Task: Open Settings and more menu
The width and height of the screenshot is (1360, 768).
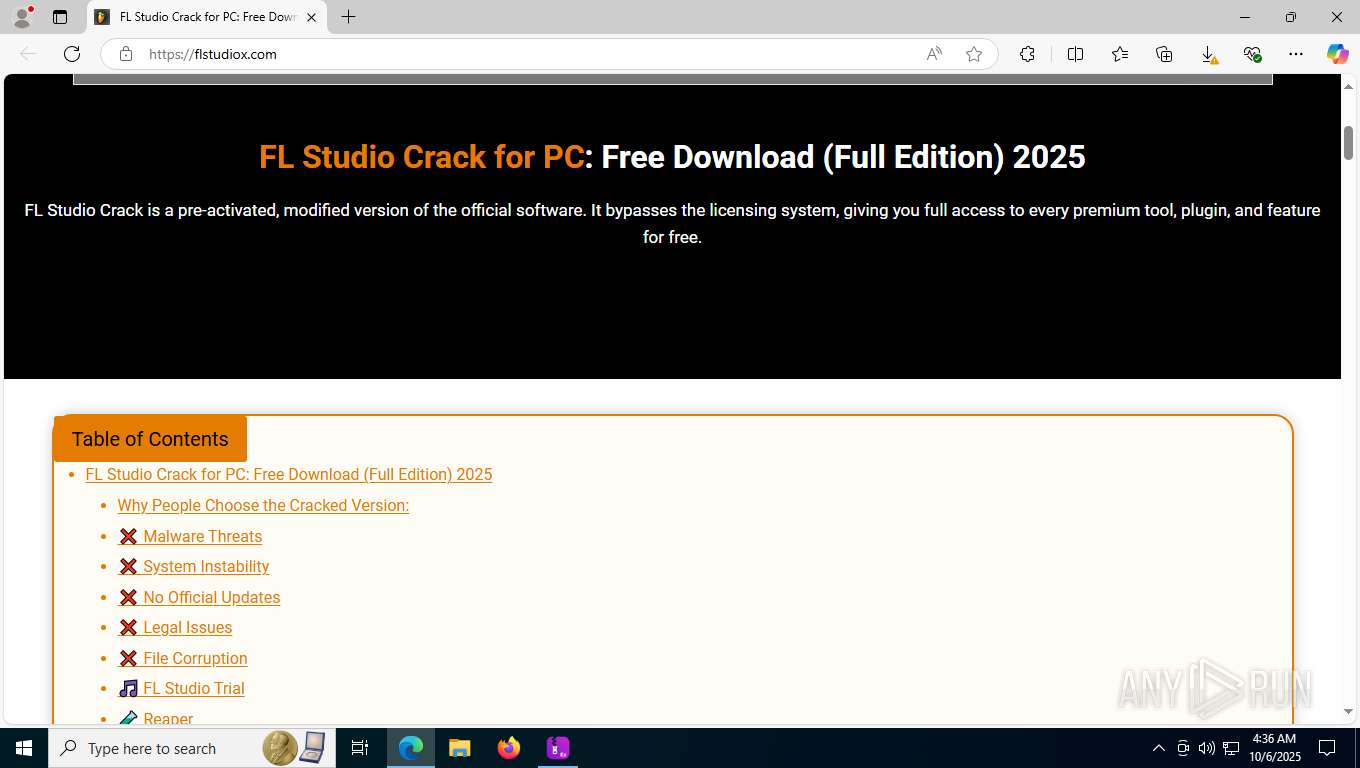Action: 1296,54
